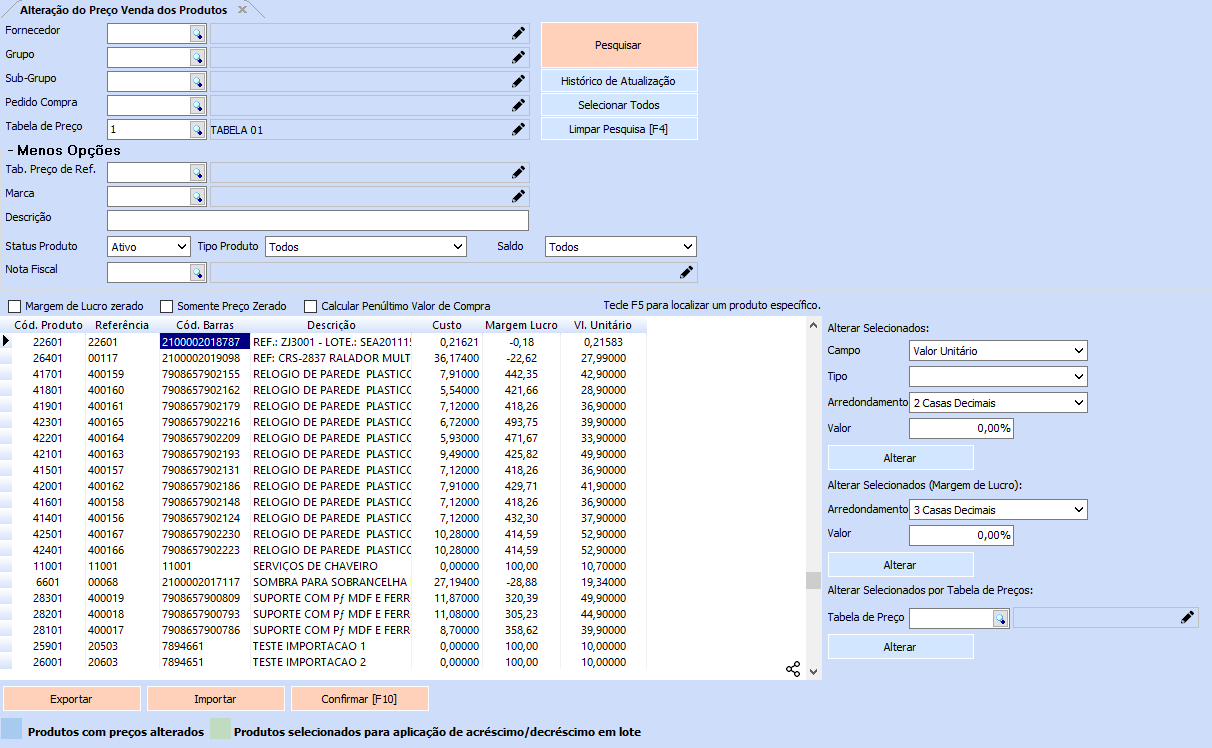Viewport: 1212px width, 748px height.
Task: Open the Marca lookup search icon
Action: coord(197,197)
